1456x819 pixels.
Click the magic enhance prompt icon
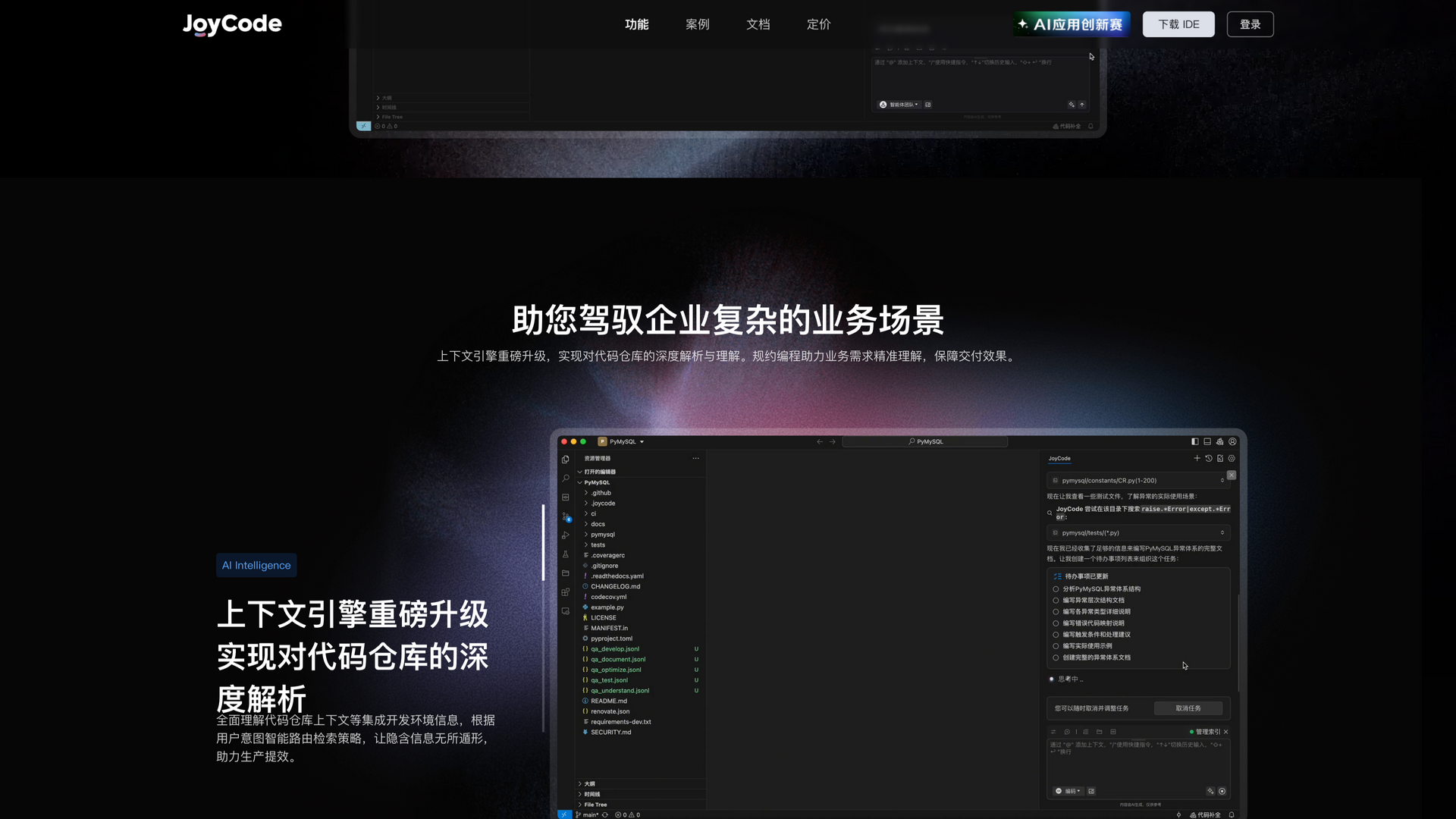[1210, 791]
